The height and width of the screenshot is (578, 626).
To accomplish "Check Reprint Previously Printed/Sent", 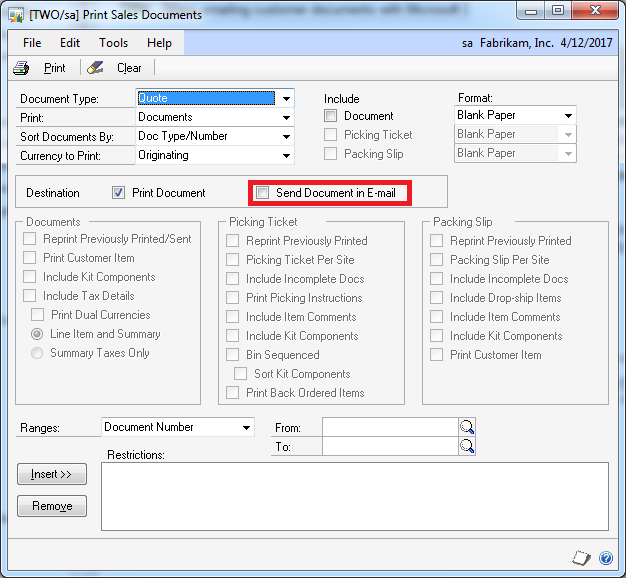I will pos(30,239).
